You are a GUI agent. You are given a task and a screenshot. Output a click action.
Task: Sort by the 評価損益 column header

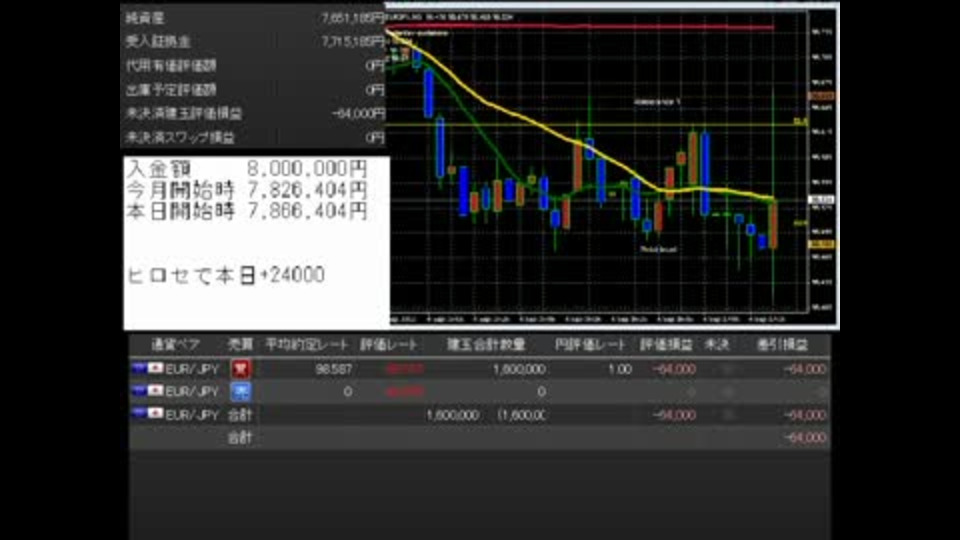click(x=666, y=345)
